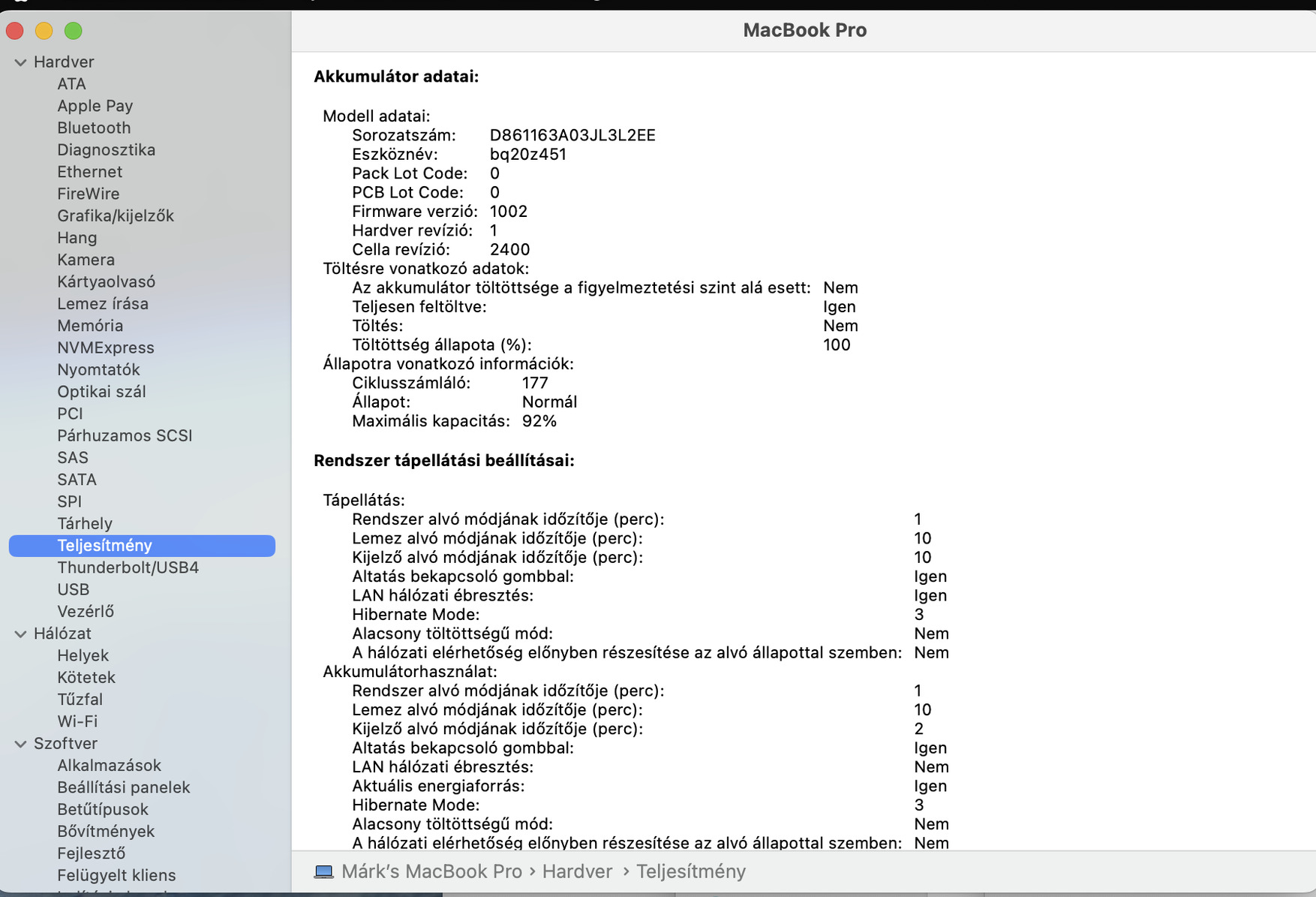The width and height of the screenshot is (1316, 897).
Task: Select SPI in the sidebar
Action: click(x=69, y=501)
